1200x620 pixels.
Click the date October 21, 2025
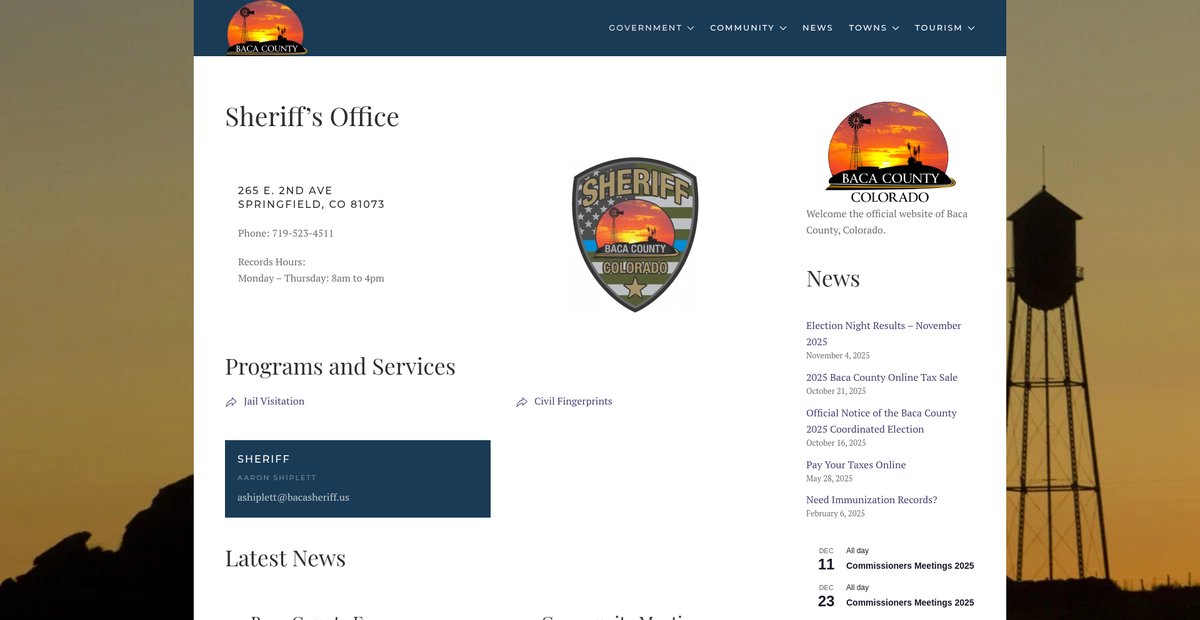(836, 391)
